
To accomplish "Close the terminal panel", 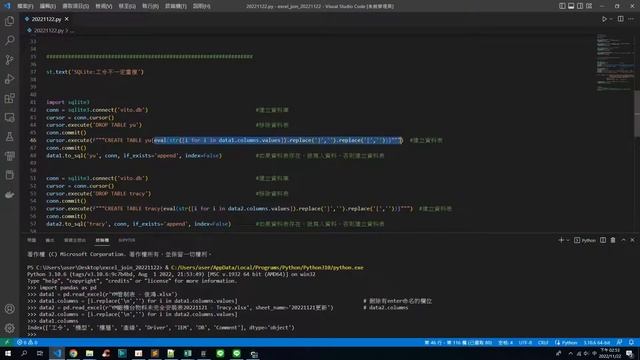I will [632, 240].
